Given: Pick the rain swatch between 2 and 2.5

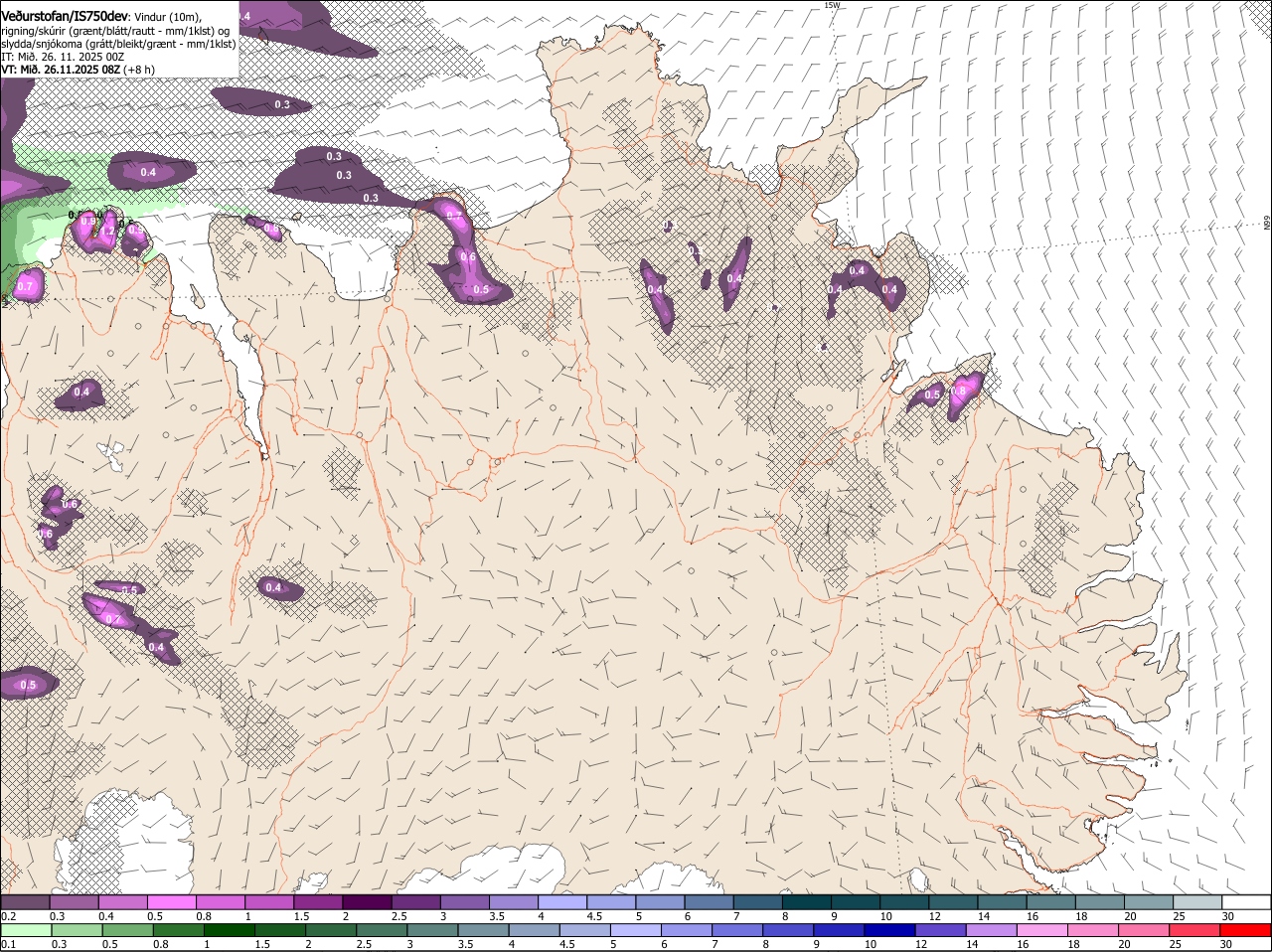Looking at the screenshot, I should coord(331,930).
